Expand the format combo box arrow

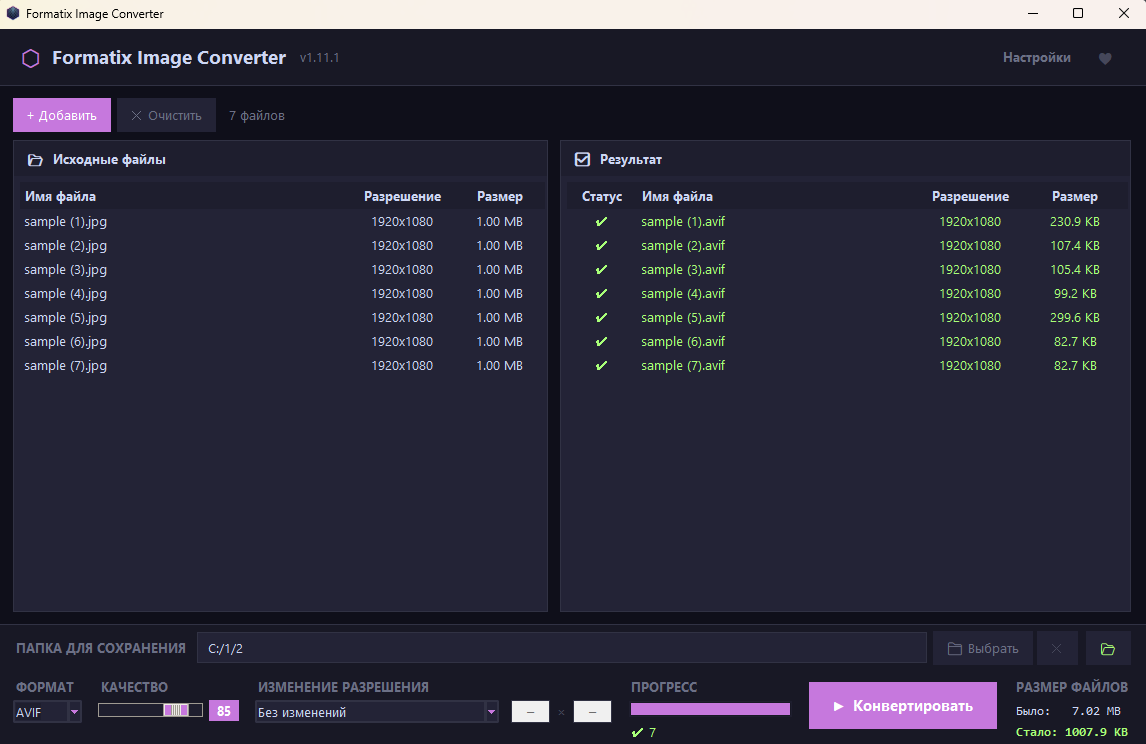point(75,712)
